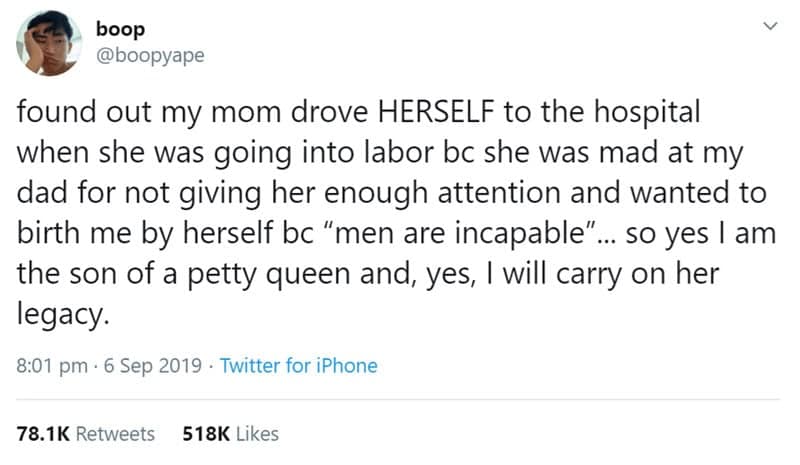View the 78.1K Retweets list
800x465 pixels.
pos(86,433)
